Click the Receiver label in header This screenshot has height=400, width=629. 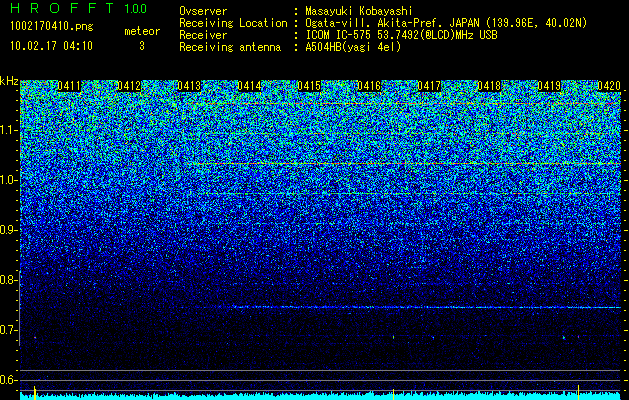pyautogui.click(x=203, y=35)
